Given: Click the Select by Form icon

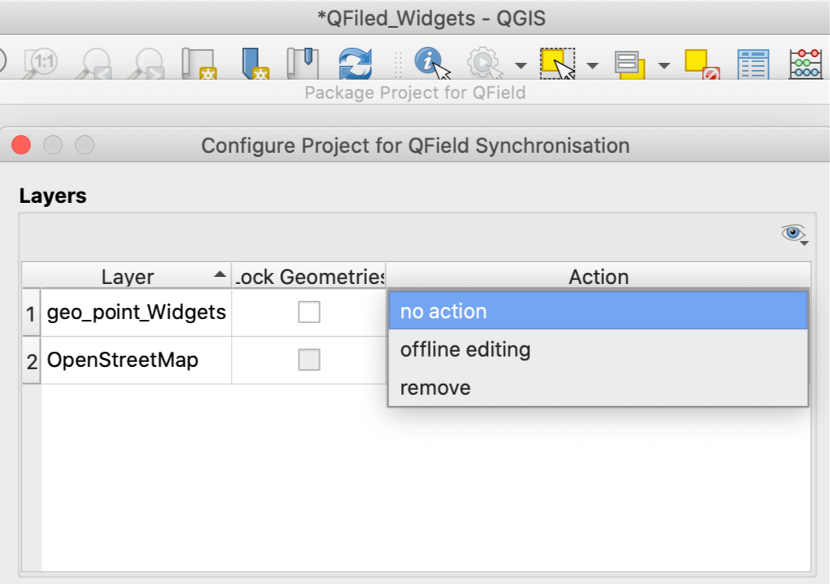Looking at the screenshot, I should (x=629, y=65).
